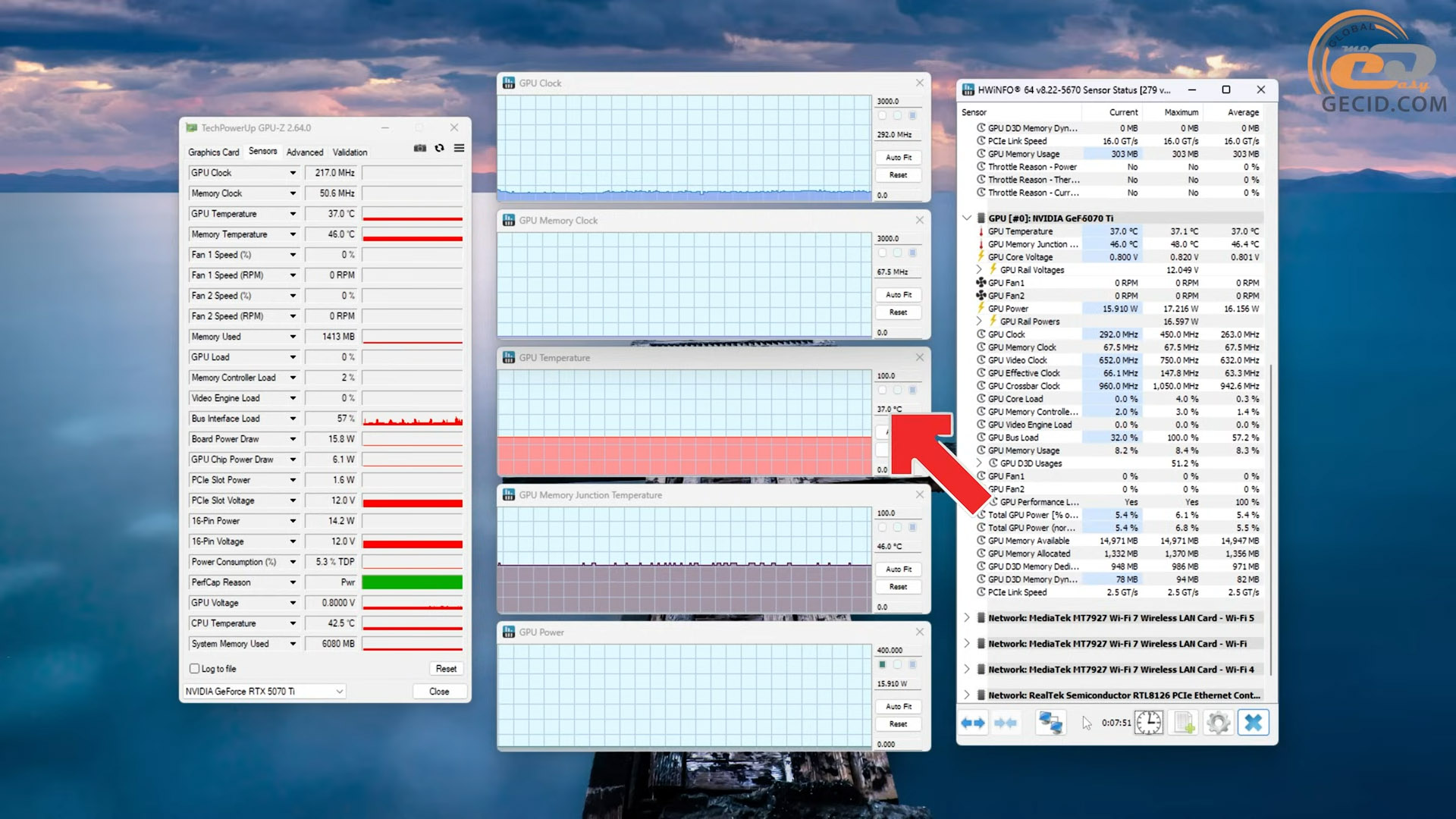Start HWiNFO logging with file-plus icon

pyautogui.click(x=1184, y=723)
